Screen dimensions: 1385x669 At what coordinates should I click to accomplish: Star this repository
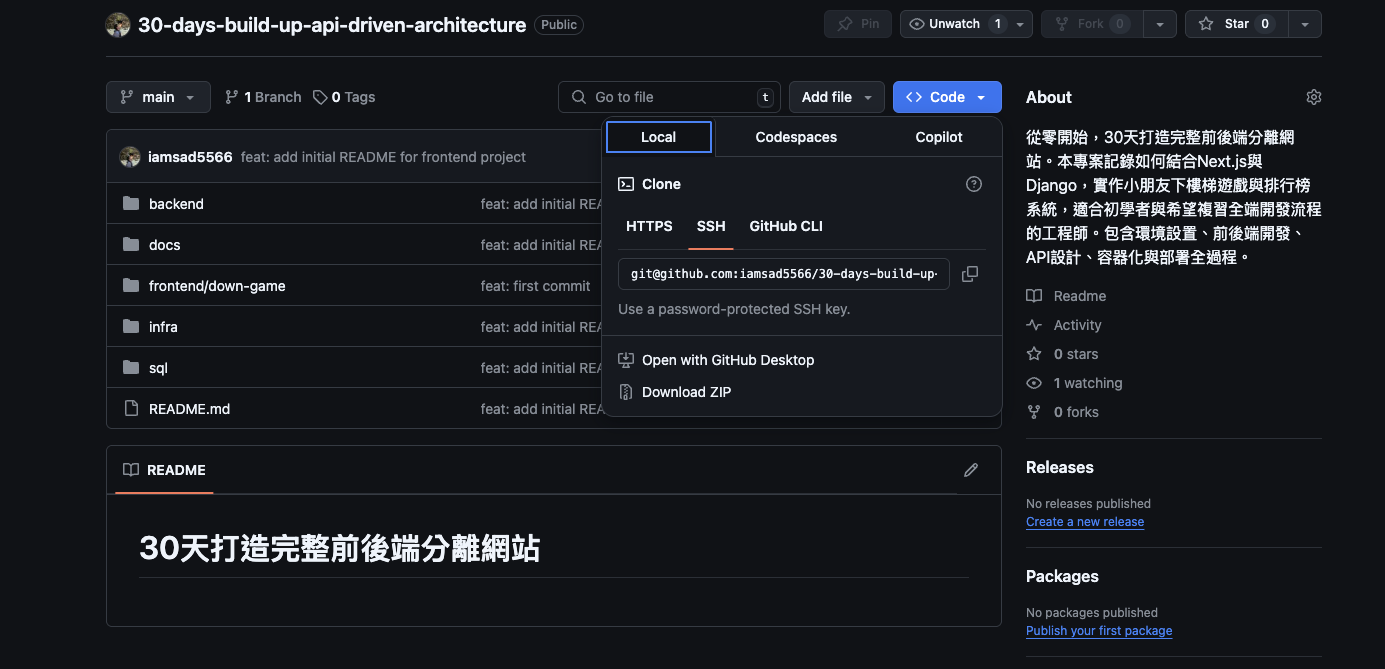tap(1236, 24)
